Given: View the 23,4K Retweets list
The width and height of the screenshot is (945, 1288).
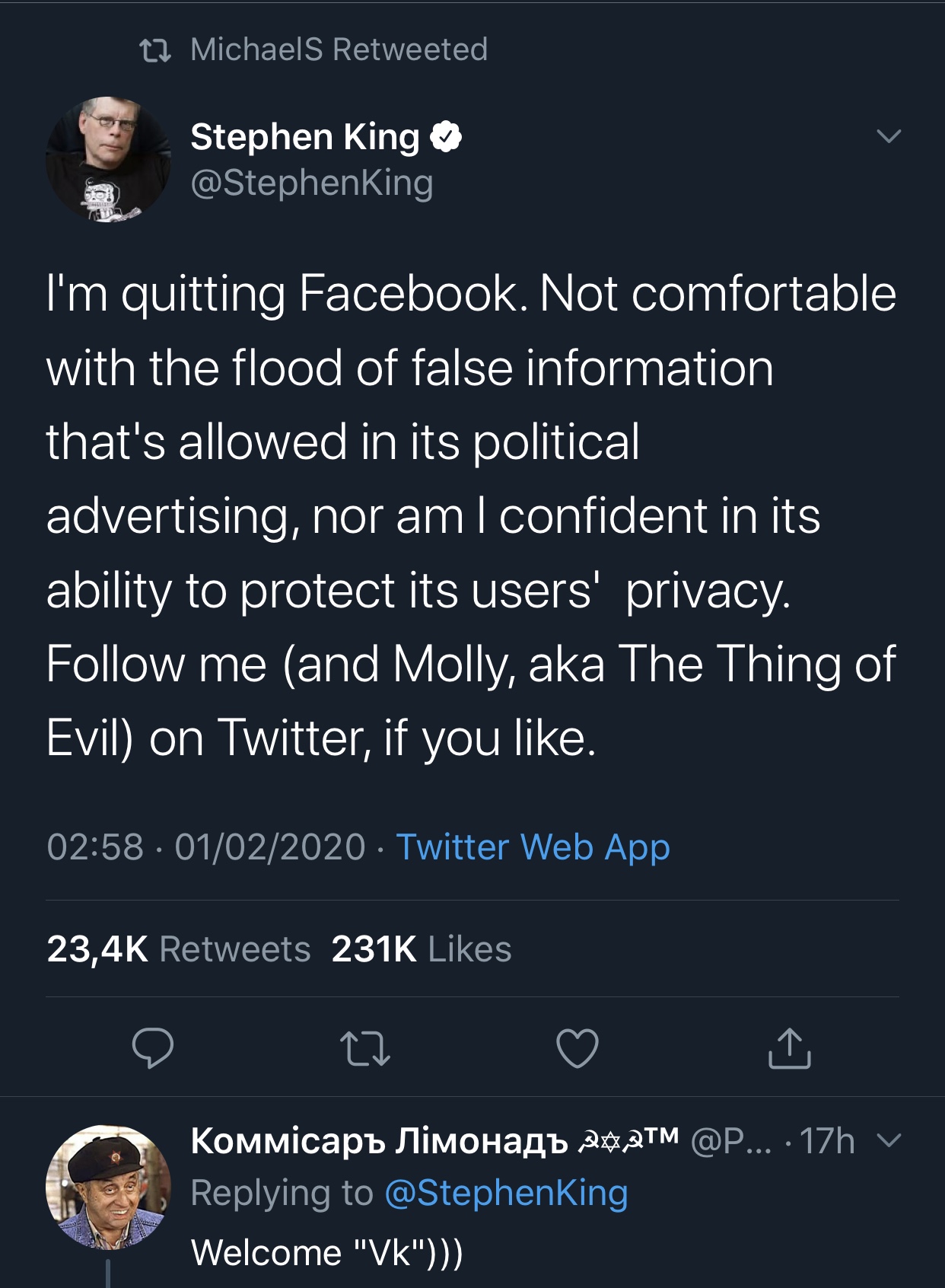Looking at the screenshot, I should pyautogui.click(x=179, y=949).
